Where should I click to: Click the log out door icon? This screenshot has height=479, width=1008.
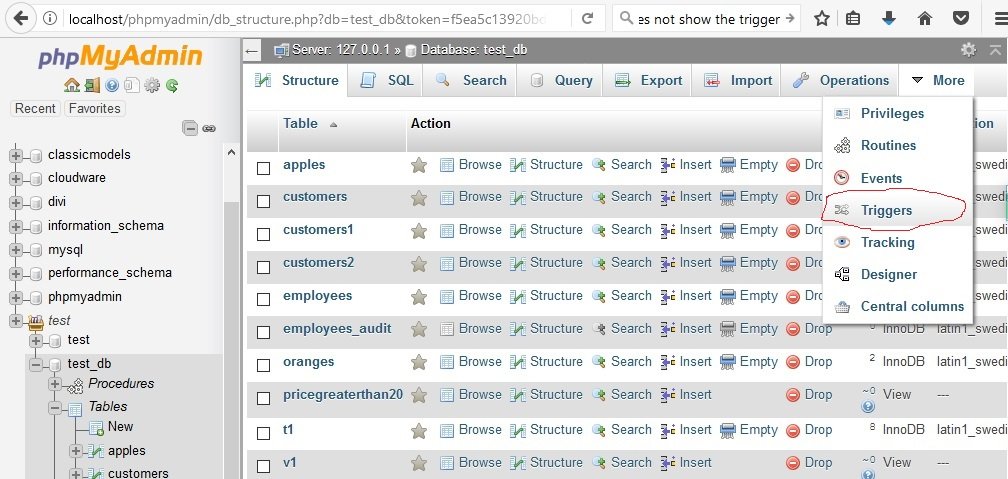91,86
